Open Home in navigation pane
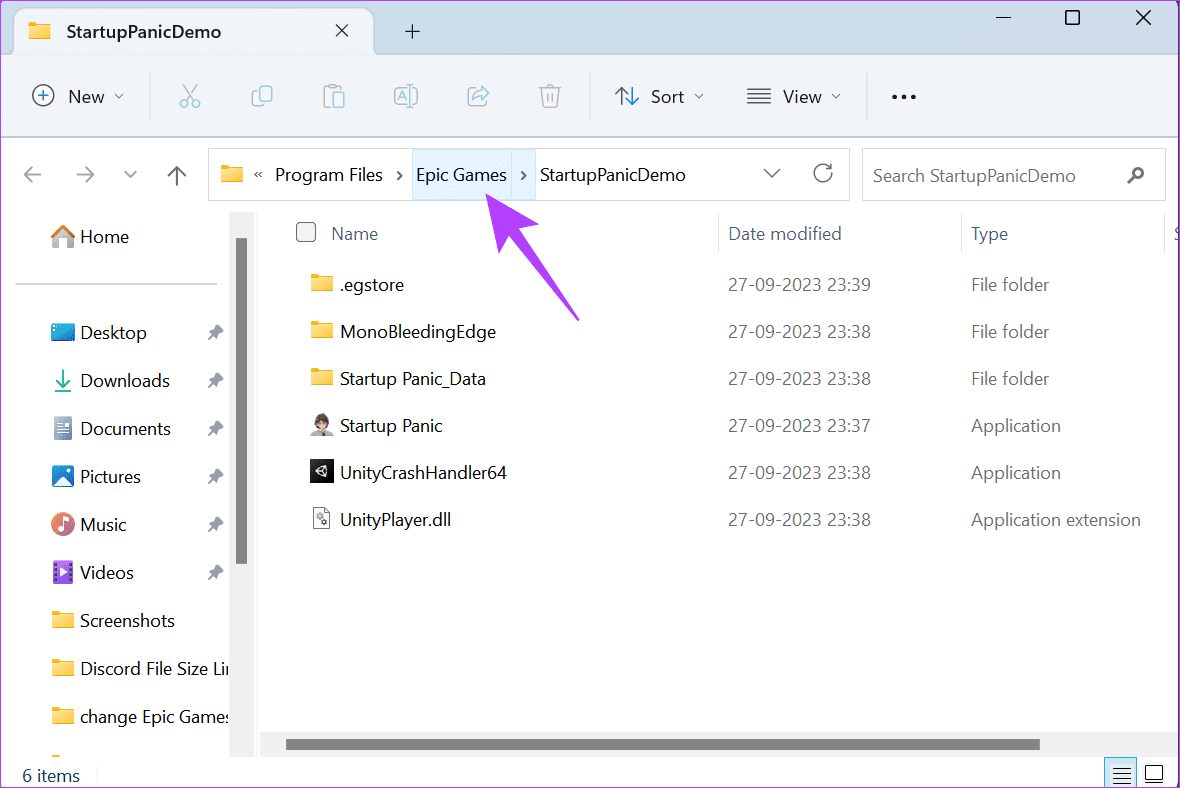The height and width of the screenshot is (789, 1180). (x=90, y=236)
